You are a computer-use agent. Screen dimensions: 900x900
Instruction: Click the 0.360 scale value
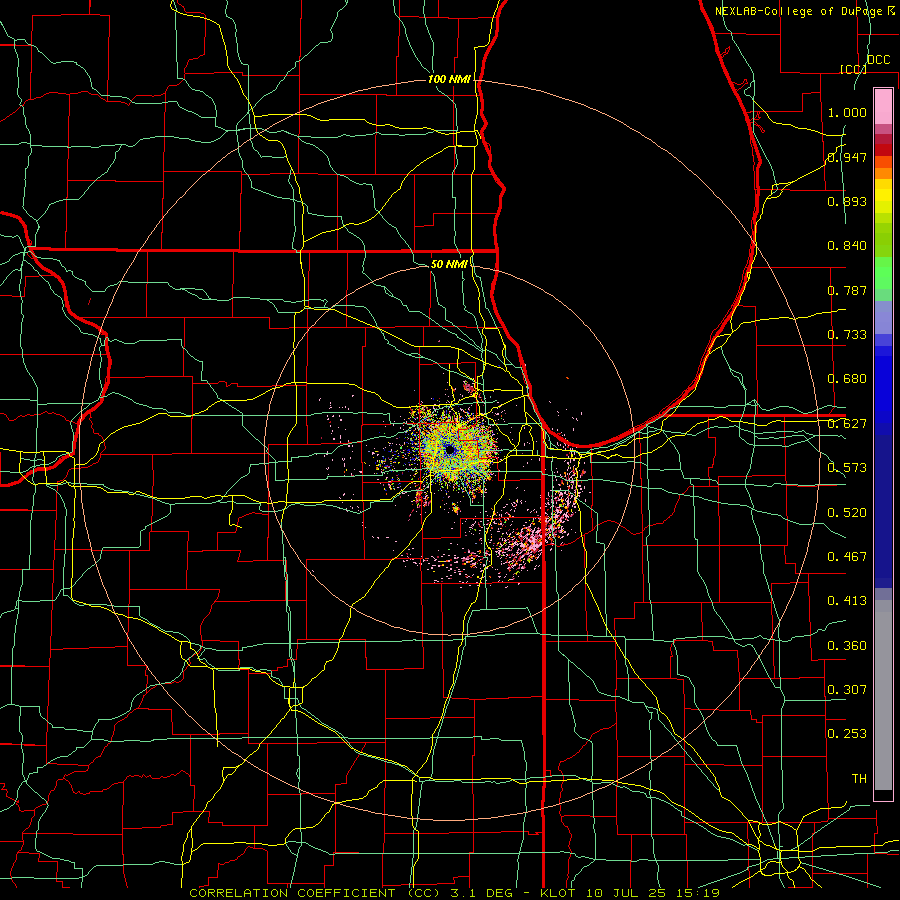(847, 646)
